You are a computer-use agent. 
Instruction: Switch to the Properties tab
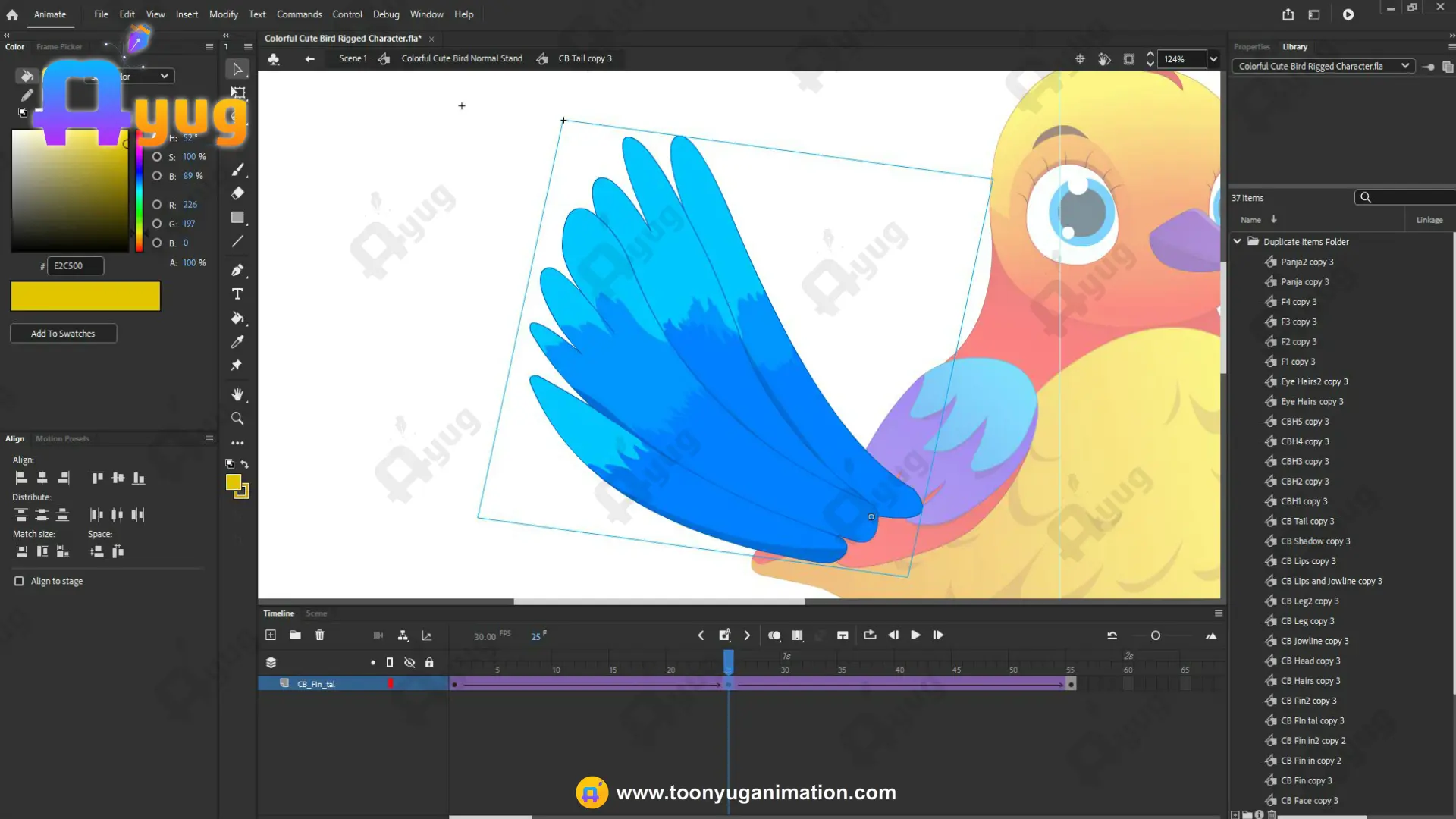point(1251,47)
